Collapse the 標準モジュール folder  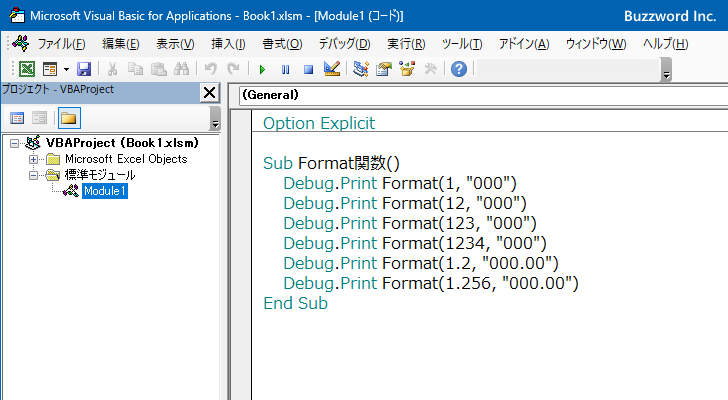click(x=33, y=175)
